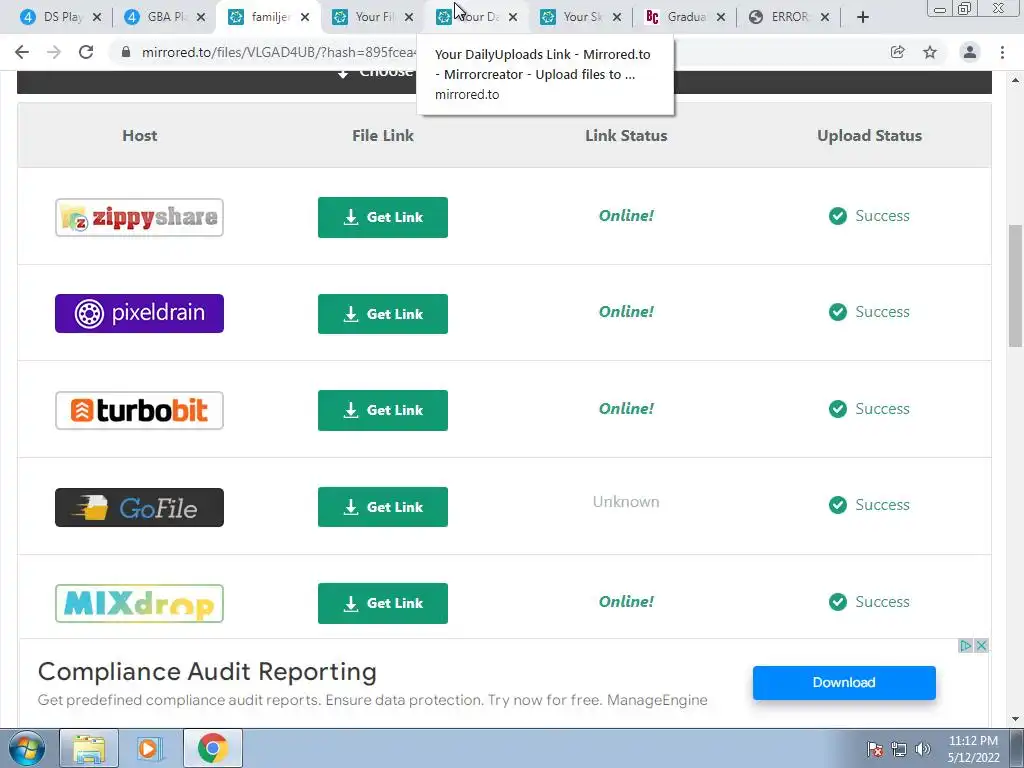
Task: Click the page vertical scrollbar thumb
Action: coord(1015,286)
